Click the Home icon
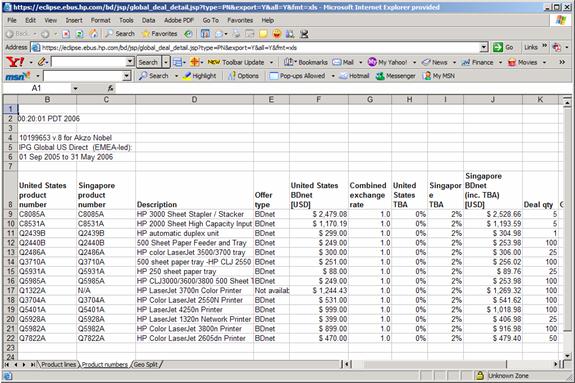This screenshot has height=383, width=575. 94,34
